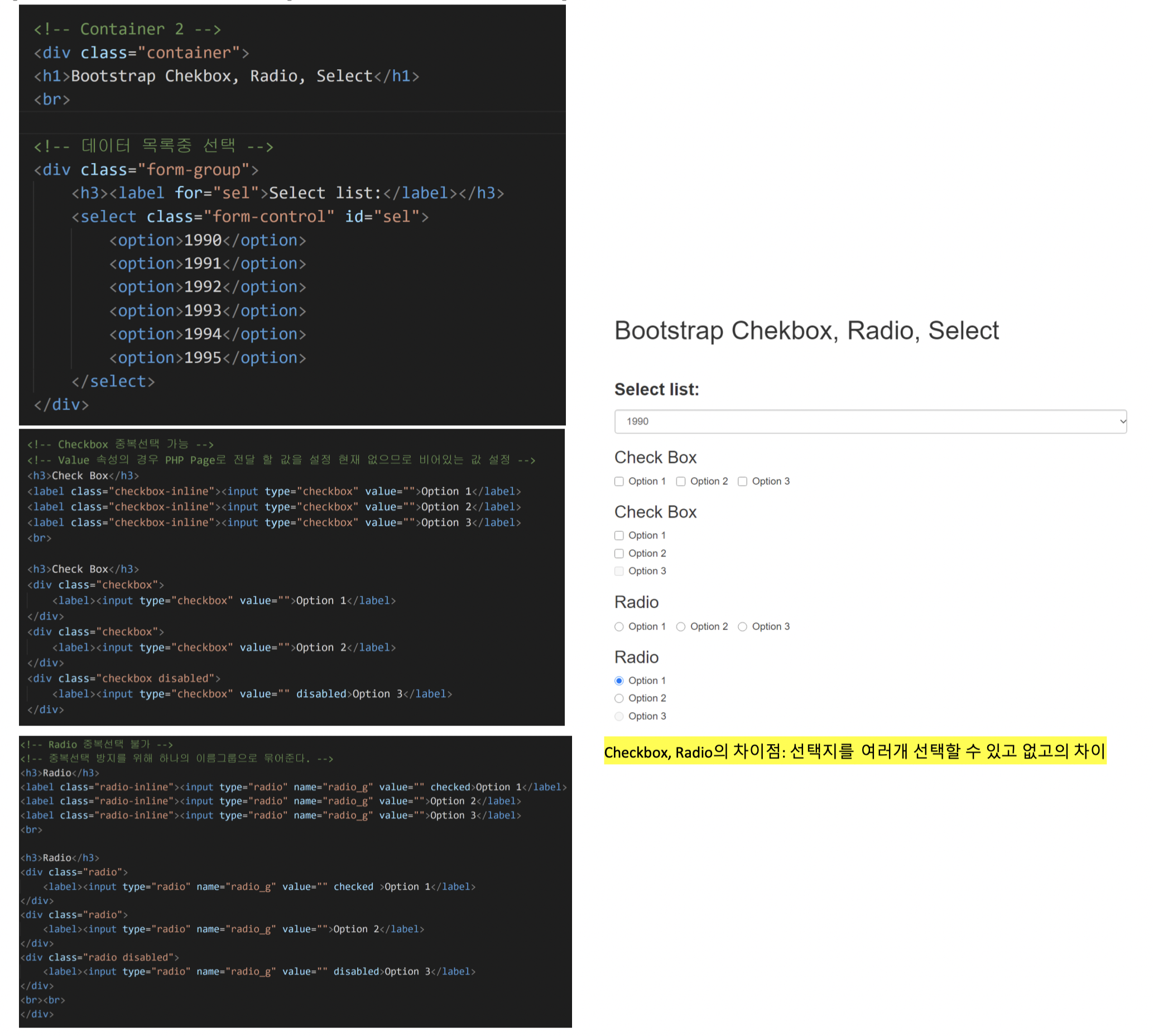The width and height of the screenshot is (1153, 1036).
Task: Enable Option 1 in the vertical checkbox list
Action: (x=619, y=536)
